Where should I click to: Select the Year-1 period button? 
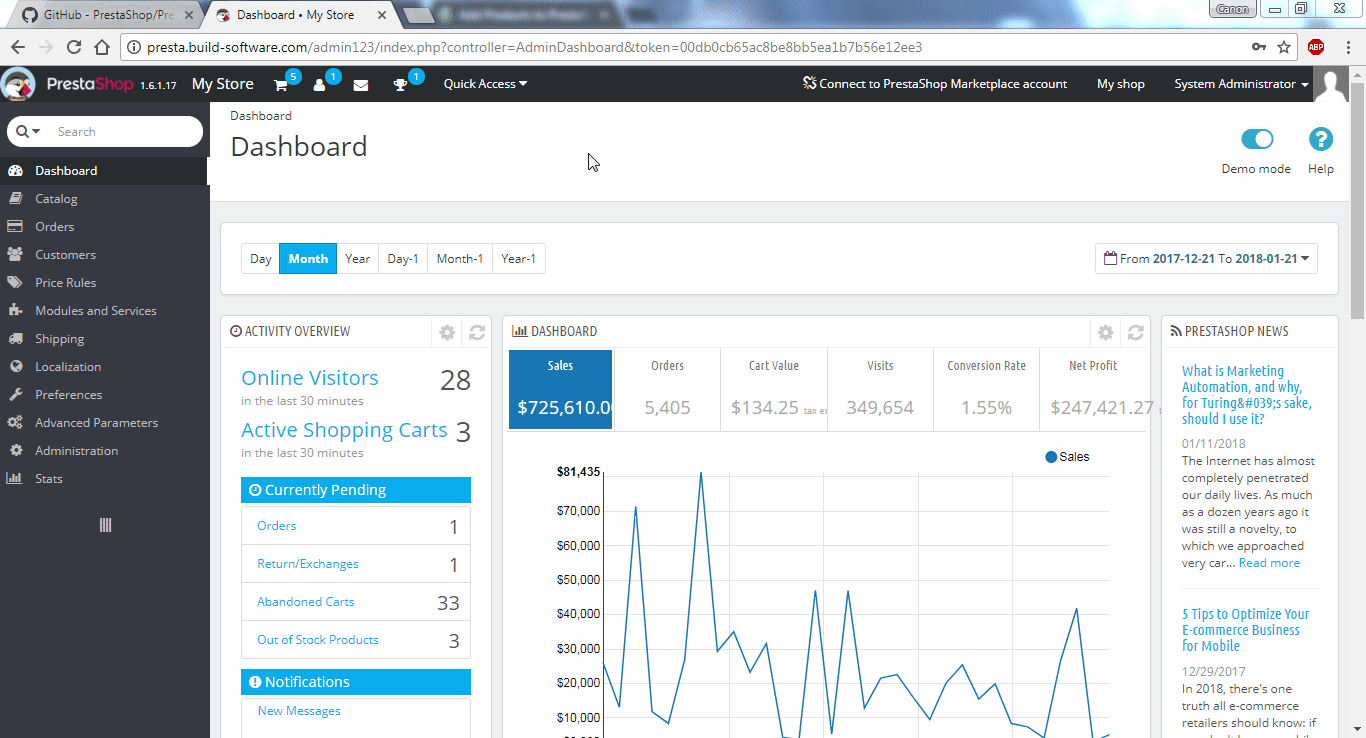click(519, 258)
